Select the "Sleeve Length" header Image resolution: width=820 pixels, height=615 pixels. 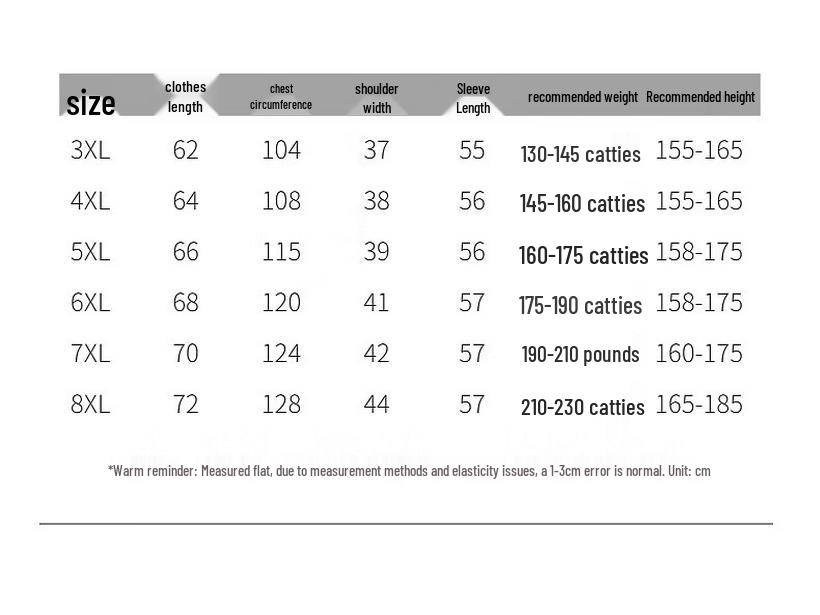tap(473, 98)
